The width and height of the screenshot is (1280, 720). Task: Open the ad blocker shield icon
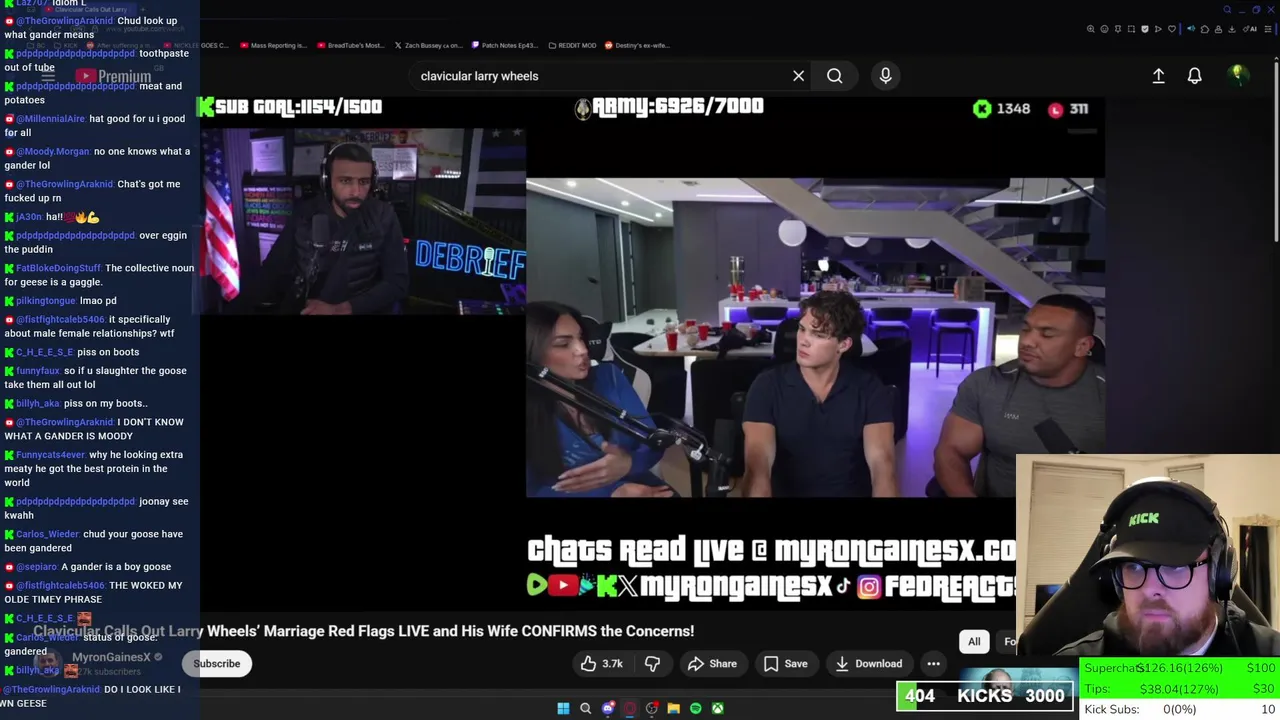(1145, 29)
